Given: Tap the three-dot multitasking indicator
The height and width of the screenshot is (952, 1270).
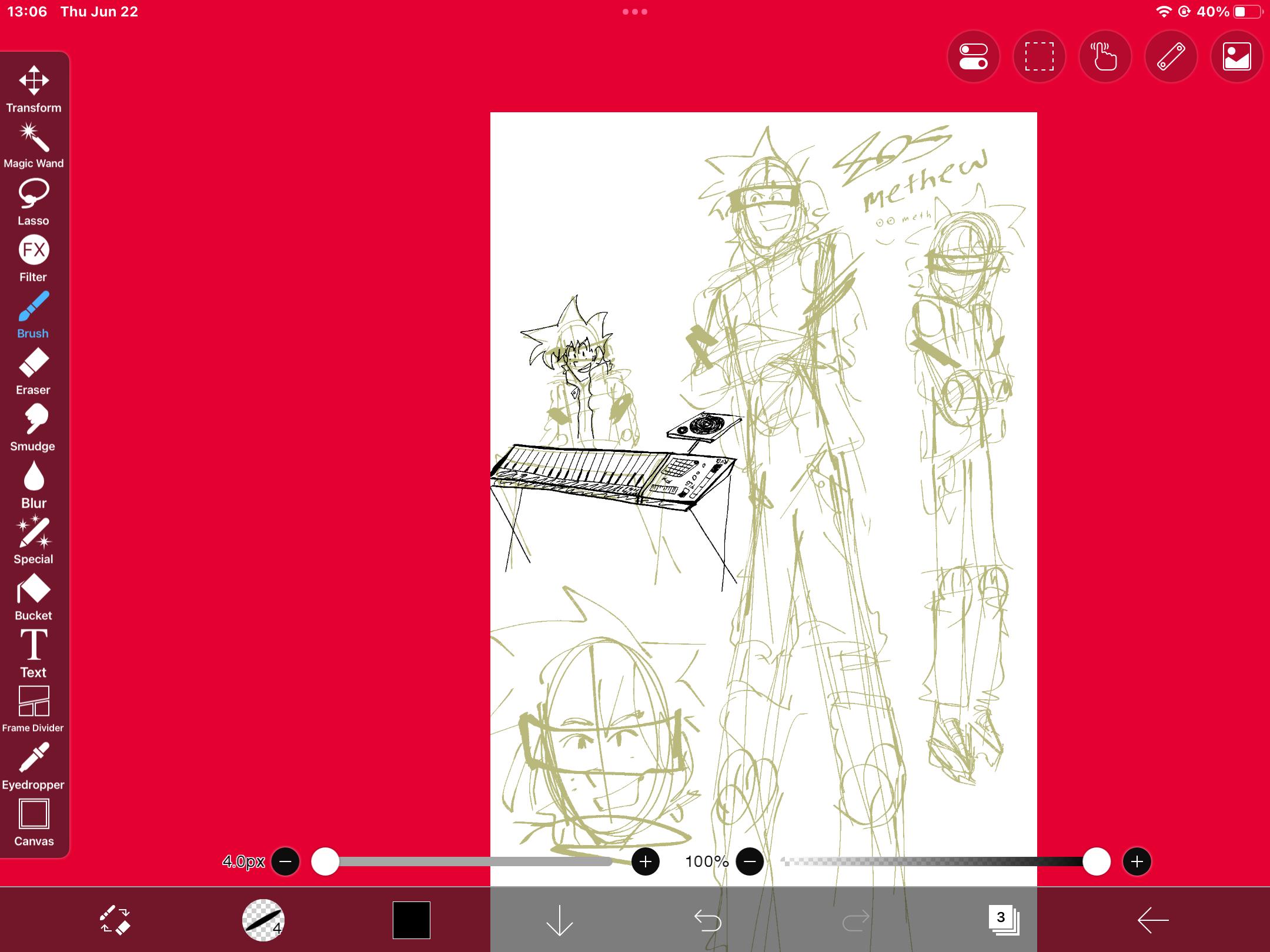Looking at the screenshot, I should (635, 12).
